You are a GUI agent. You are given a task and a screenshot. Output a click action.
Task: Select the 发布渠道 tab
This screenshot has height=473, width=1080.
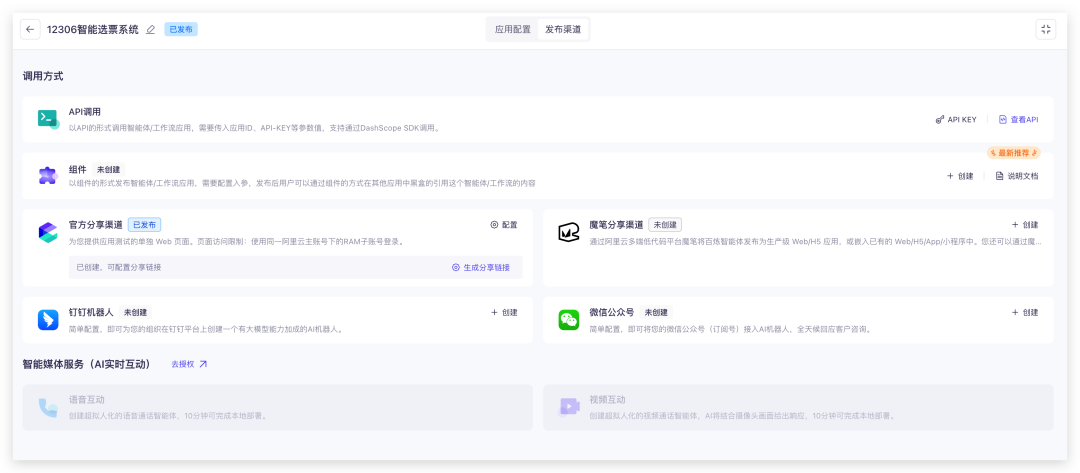click(x=563, y=30)
